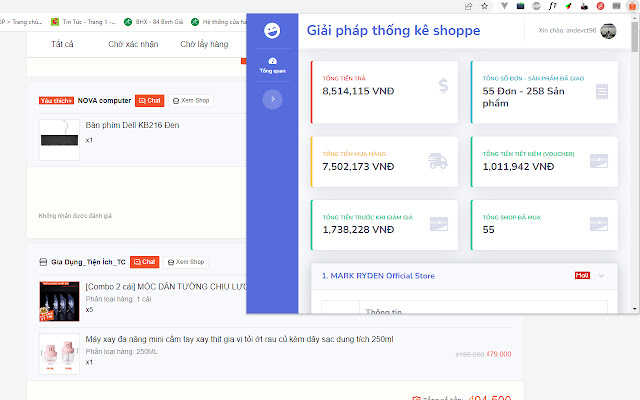Select the 1,738,228 VNĐ pre-discount value
The height and width of the screenshot is (400, 640).
coord(358,229)
